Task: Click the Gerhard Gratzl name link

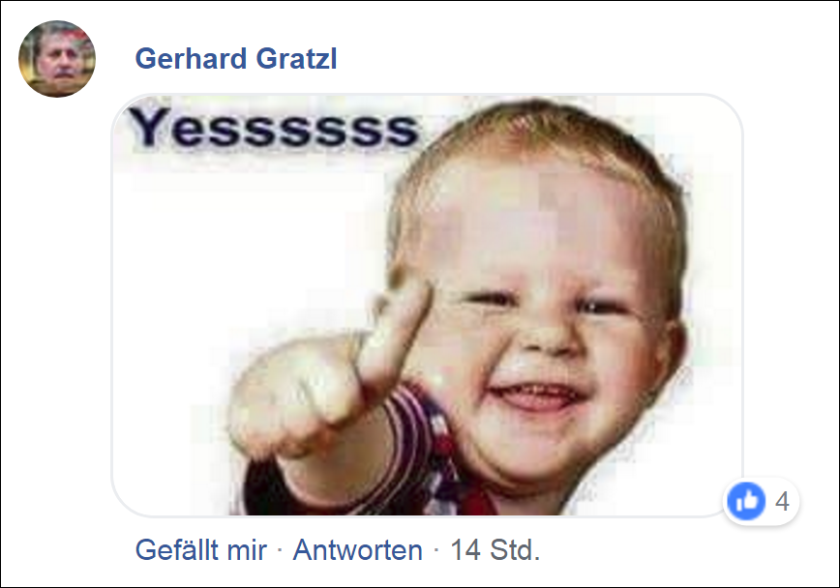Action: (x=236, y=58)
